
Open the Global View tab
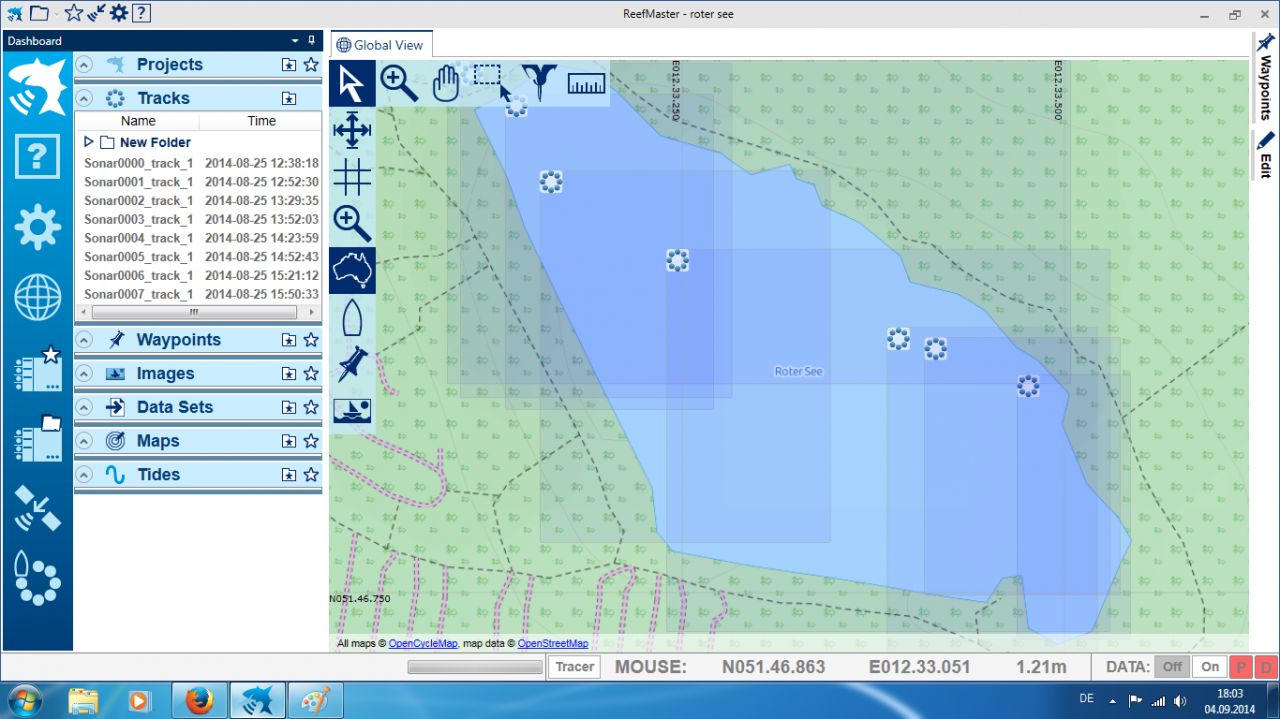tap(380, 45)
